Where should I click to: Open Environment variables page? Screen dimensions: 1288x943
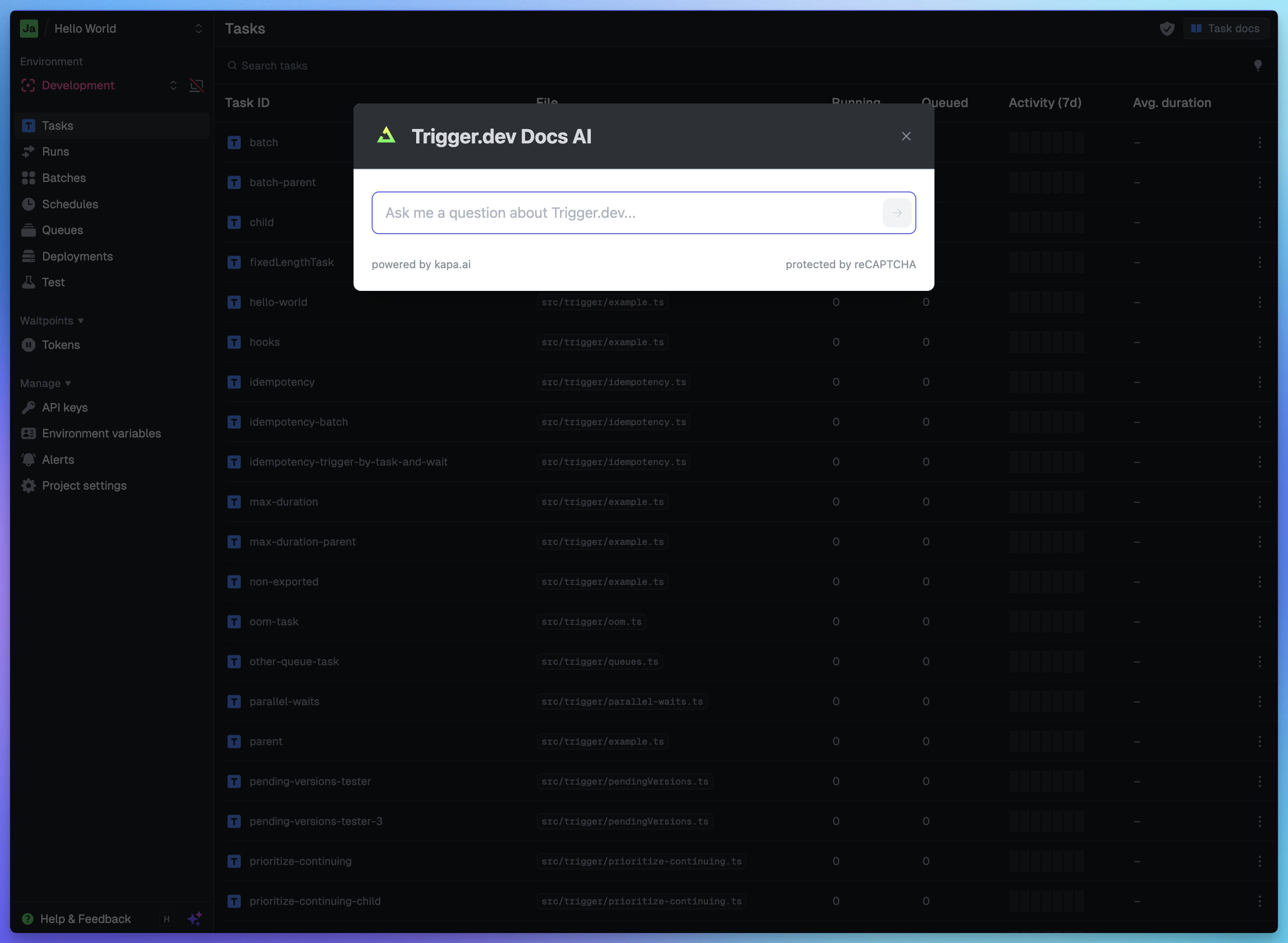coord(113,433)
